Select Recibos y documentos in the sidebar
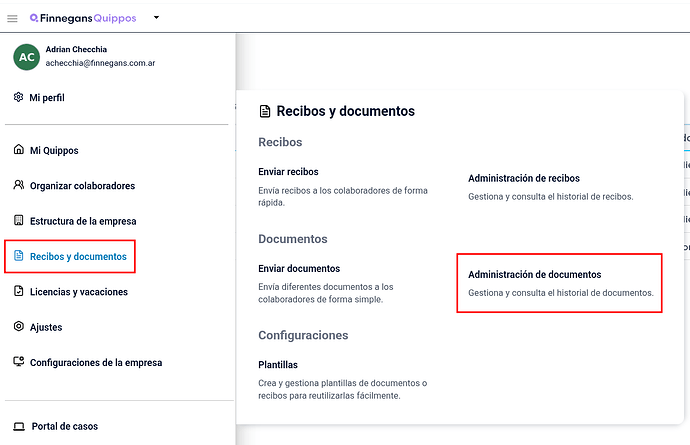 tap(78, 257)
